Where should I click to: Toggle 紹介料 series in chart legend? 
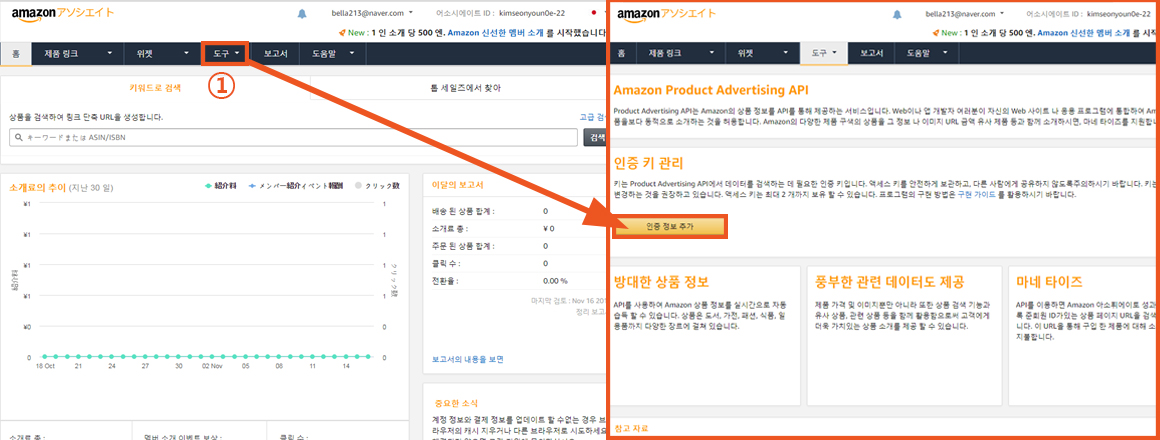(x=220, y=186)
